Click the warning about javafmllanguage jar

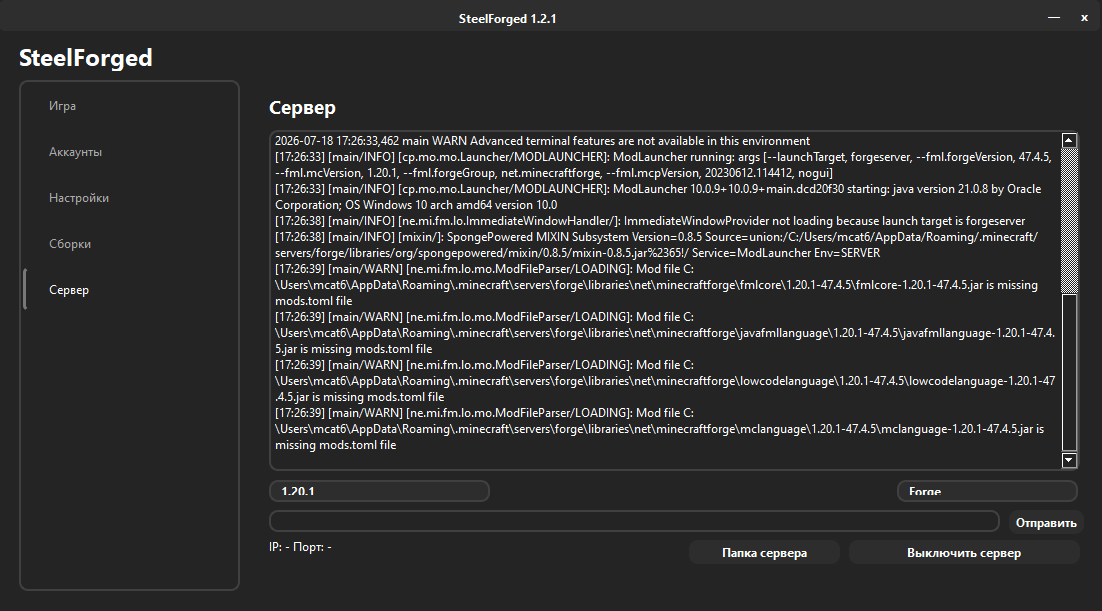(x=665, y=333)
